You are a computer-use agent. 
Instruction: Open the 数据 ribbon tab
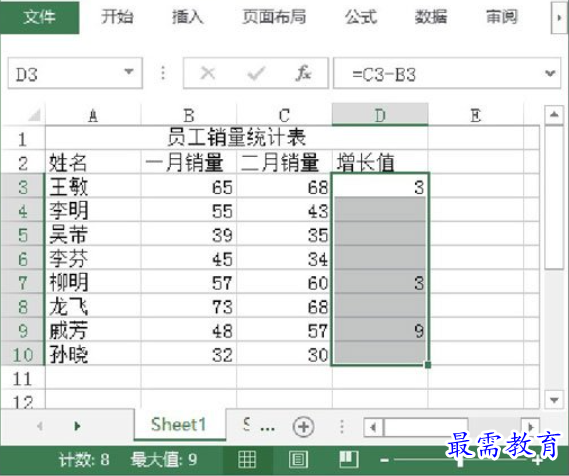pyautogui.click(x=431, y=17)
